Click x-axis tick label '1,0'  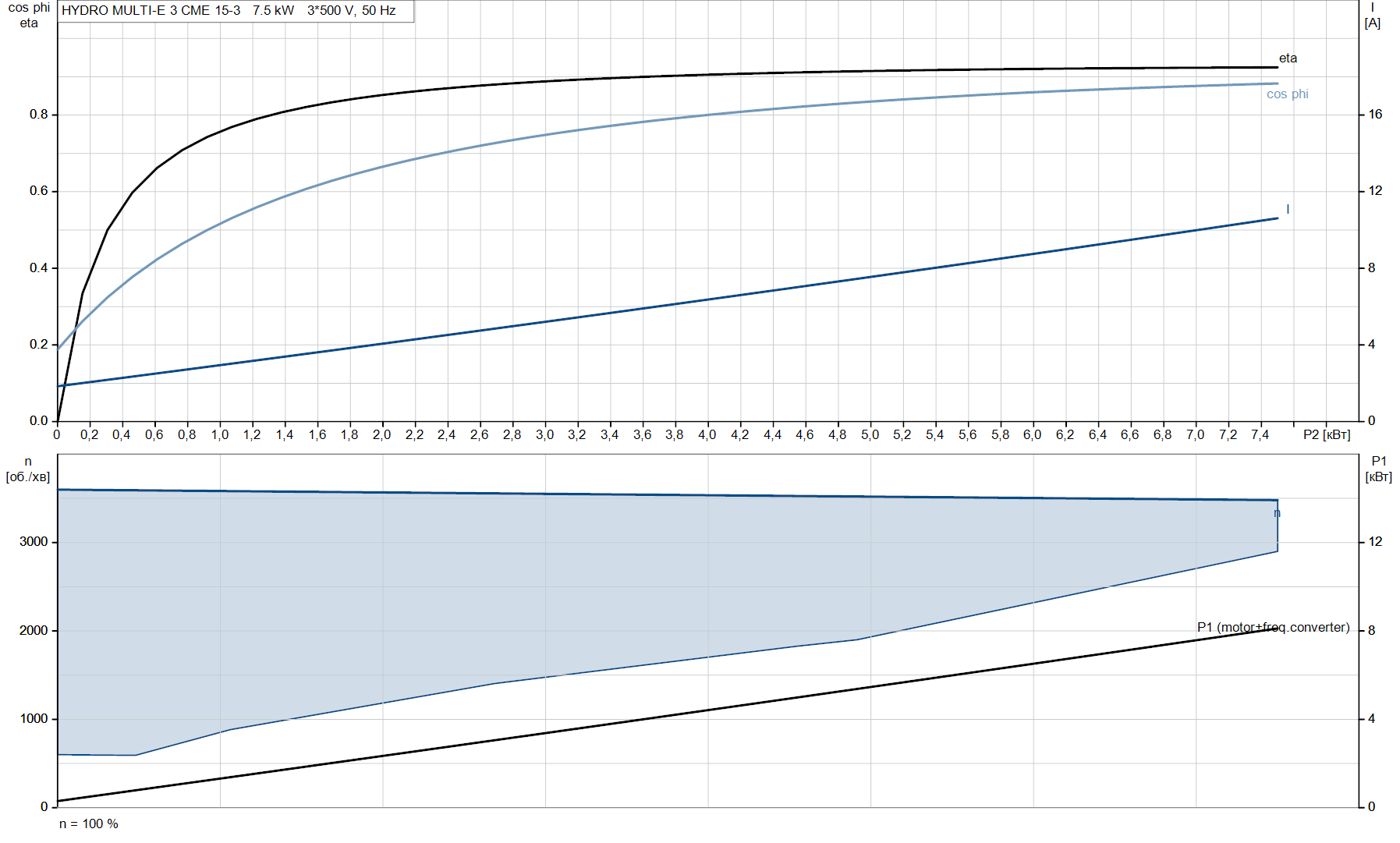(219, 434)
